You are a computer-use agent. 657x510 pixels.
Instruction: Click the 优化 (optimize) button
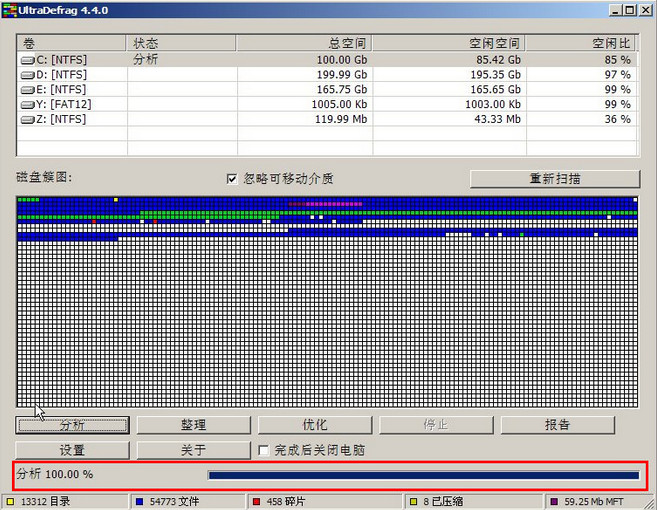click(x=315, y=425)
